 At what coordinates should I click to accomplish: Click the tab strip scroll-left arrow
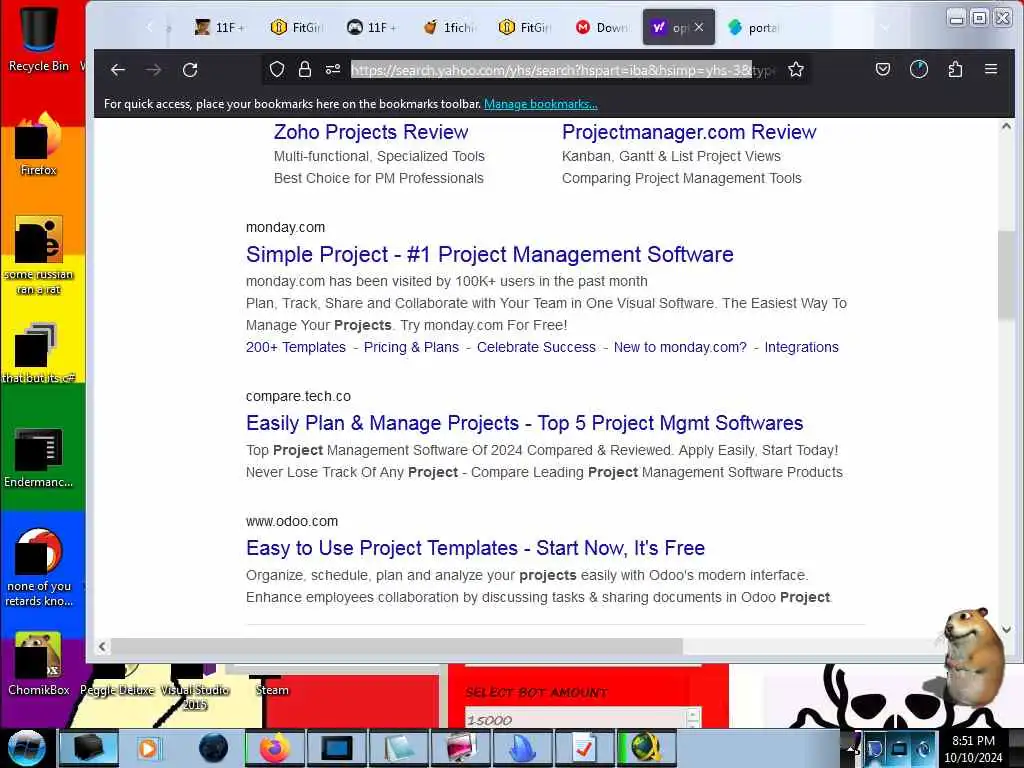tap(150, 27)
